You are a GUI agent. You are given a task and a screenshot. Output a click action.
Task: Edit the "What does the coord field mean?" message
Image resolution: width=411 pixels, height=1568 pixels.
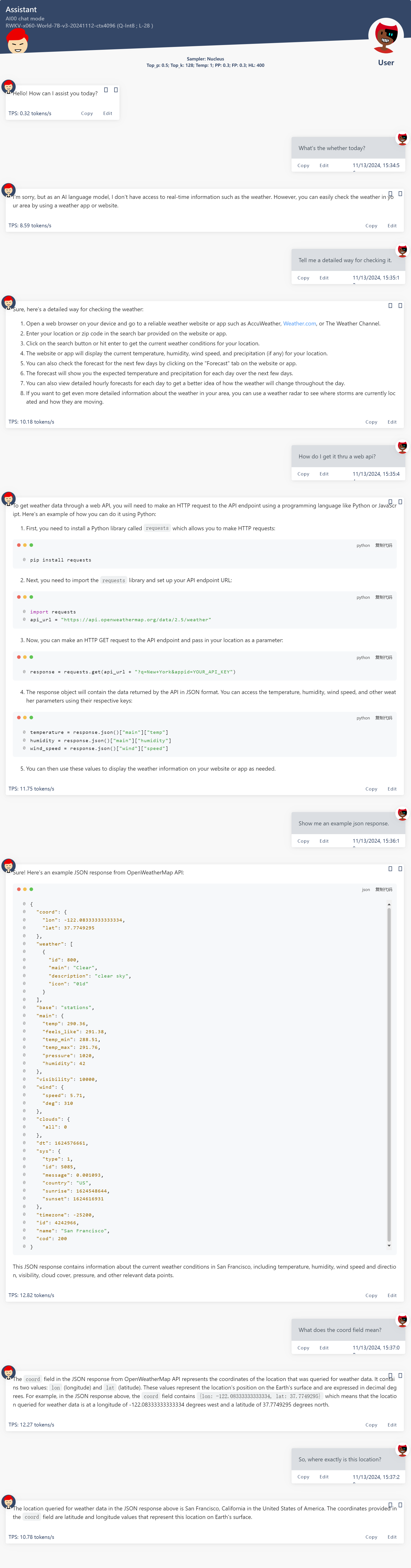click(324, 1348)
